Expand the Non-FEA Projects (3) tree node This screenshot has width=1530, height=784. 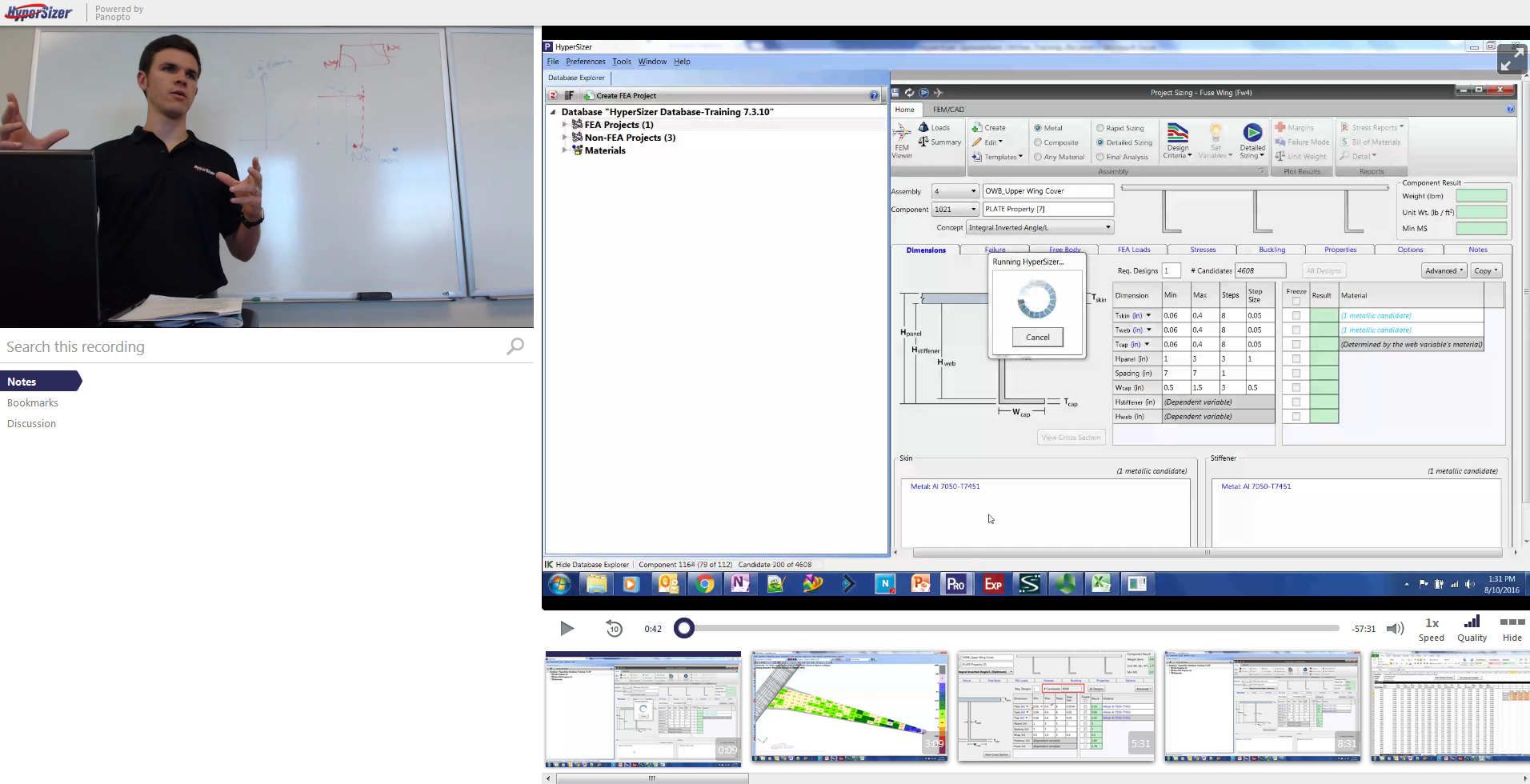pyautogui.click(x=565, y=138)
